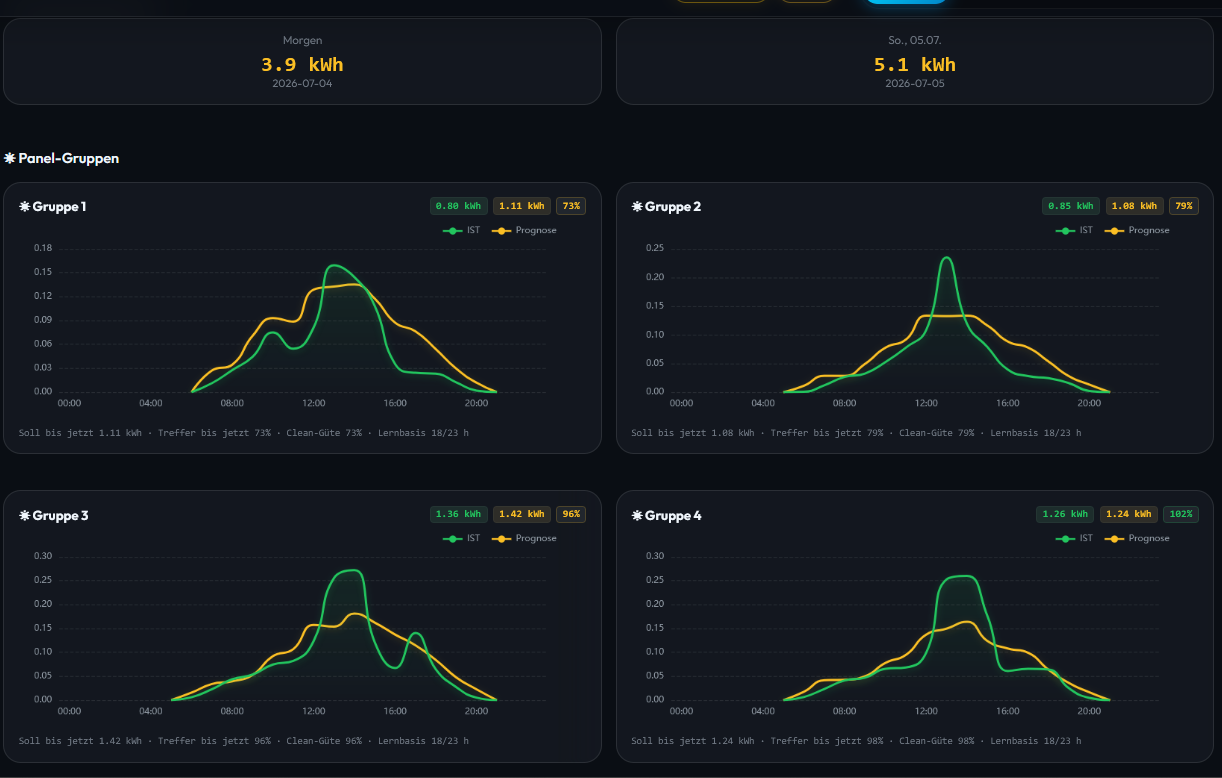Click the sun icon beside Panel-Gruppen heading

pyautogui.click(x=10, y=158)
